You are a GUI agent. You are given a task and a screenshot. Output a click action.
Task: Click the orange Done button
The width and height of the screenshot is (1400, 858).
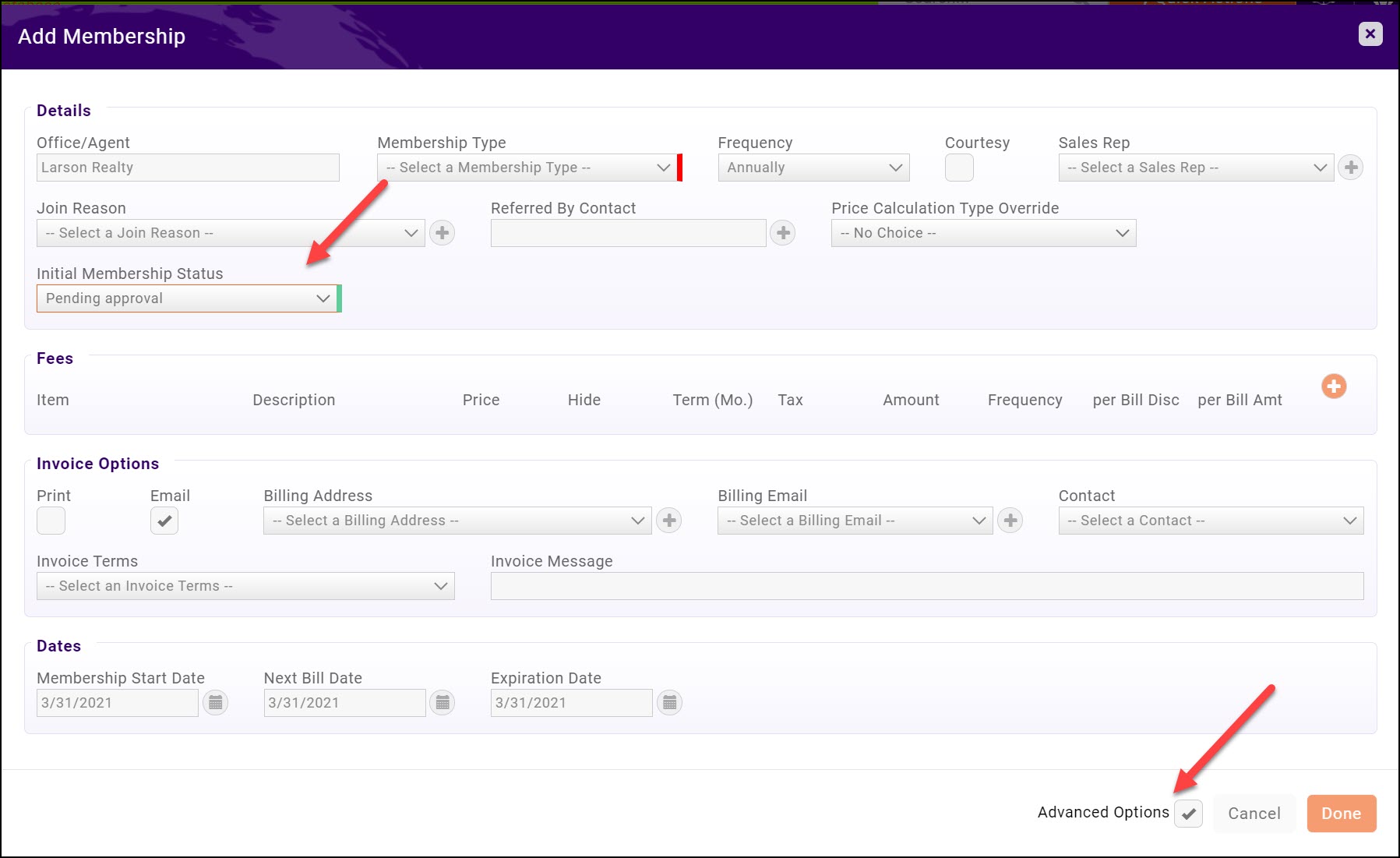[1341, 814]
